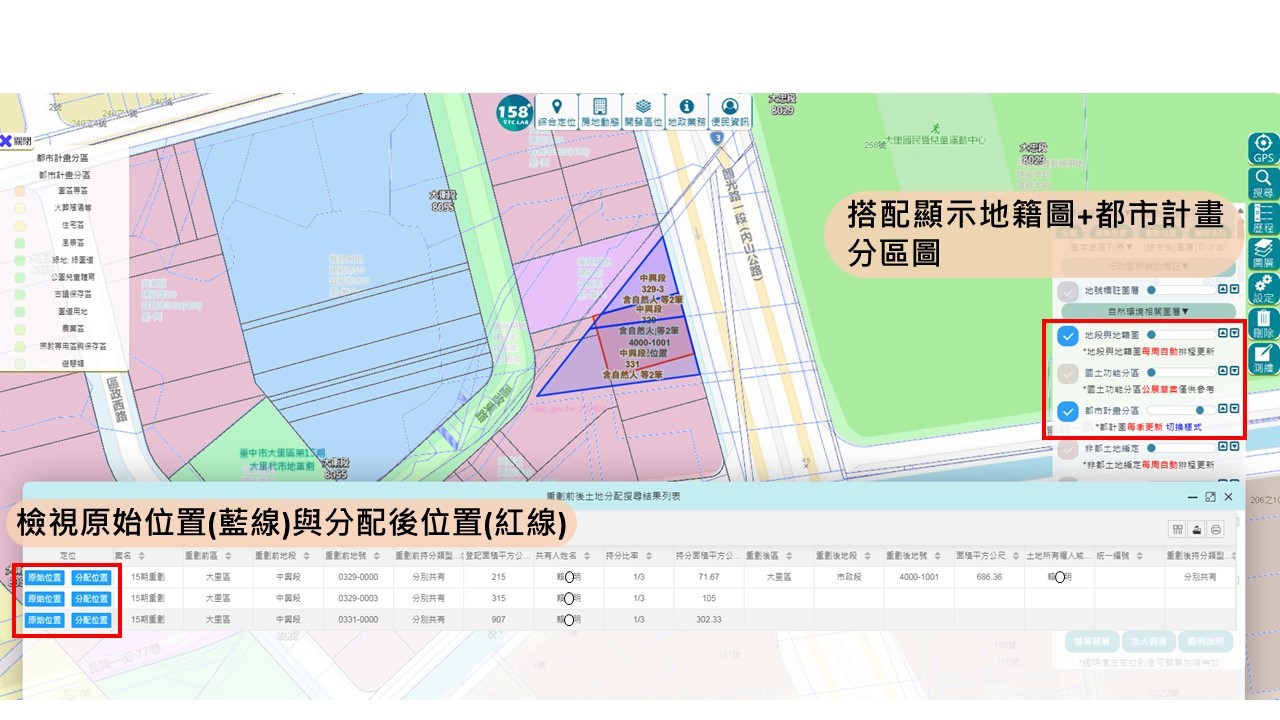Click the 切換樣式 link under 都市計畫分區
This screenshot has width=1280, height=720.
(x=1183, y=427)
